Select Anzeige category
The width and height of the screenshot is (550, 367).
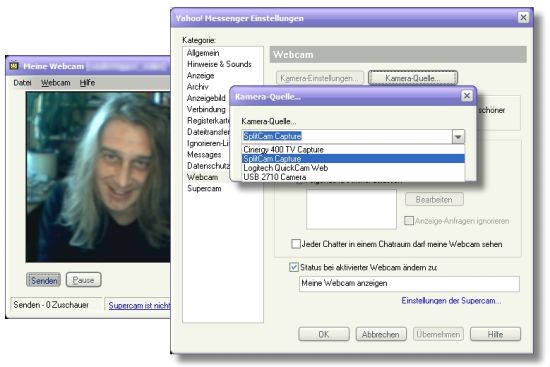coord(200,75)
